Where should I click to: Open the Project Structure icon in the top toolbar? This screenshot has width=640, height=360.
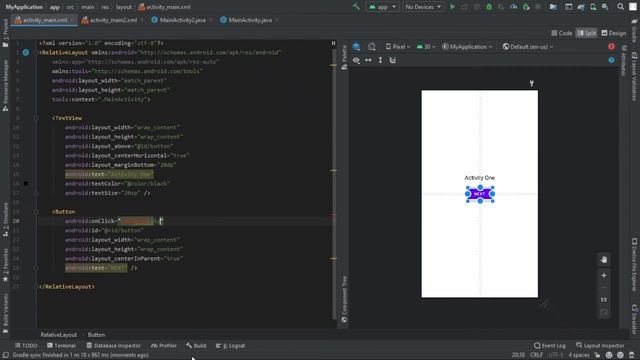553,7
